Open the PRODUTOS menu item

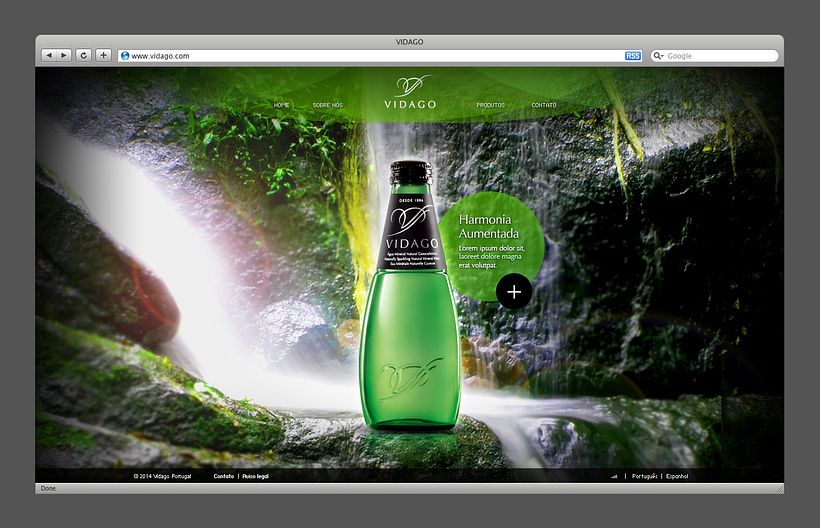coord(491,105)
